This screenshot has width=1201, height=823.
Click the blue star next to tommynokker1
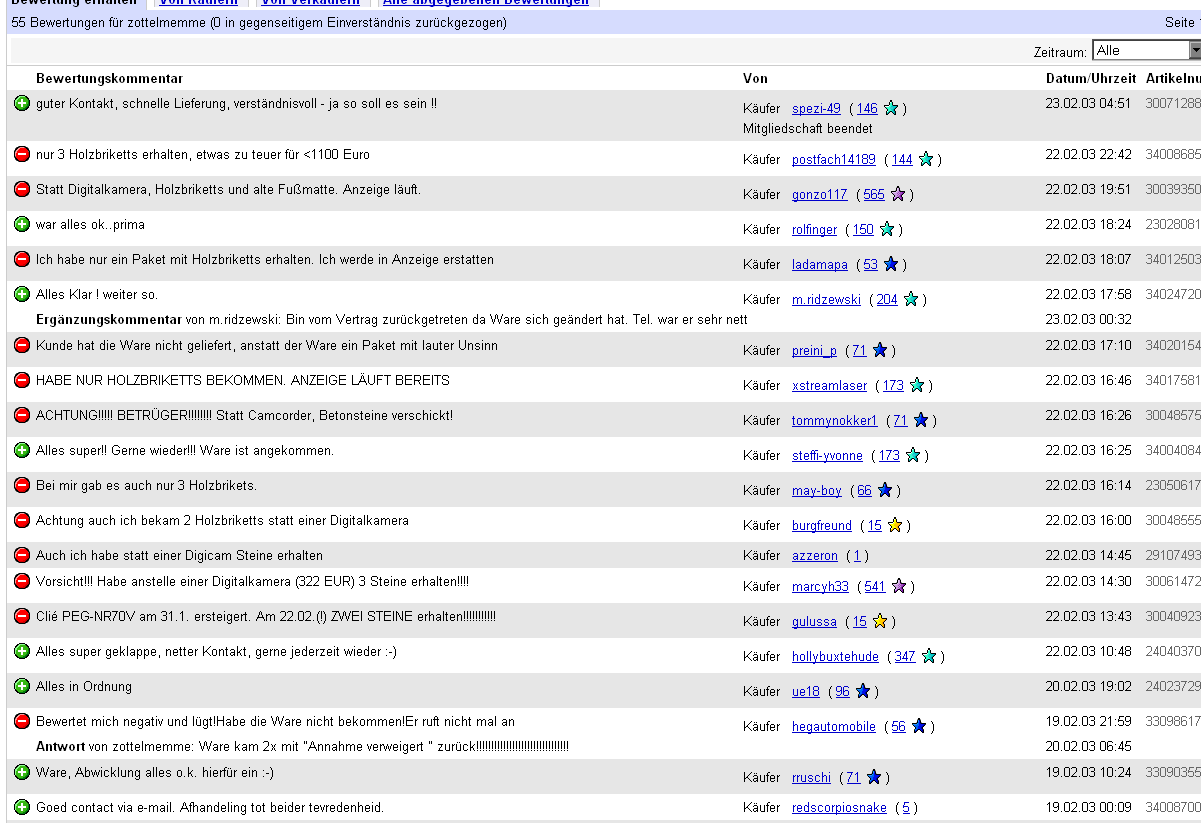(921, 420)
